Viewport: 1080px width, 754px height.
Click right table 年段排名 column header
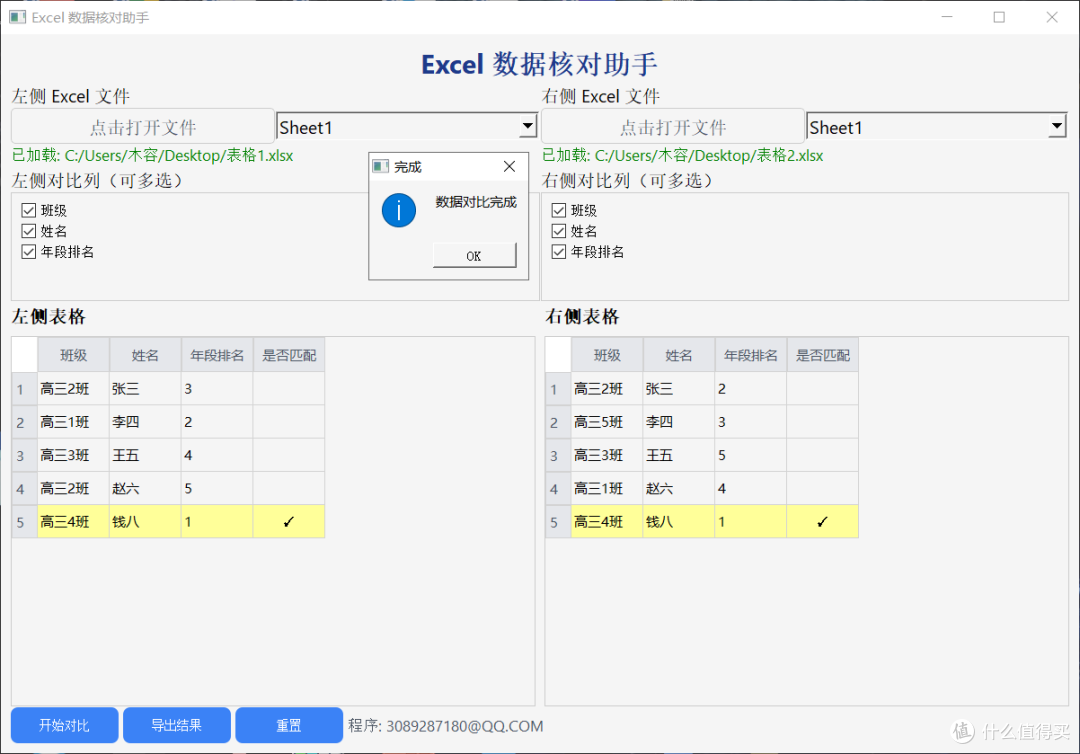[751, 355]
